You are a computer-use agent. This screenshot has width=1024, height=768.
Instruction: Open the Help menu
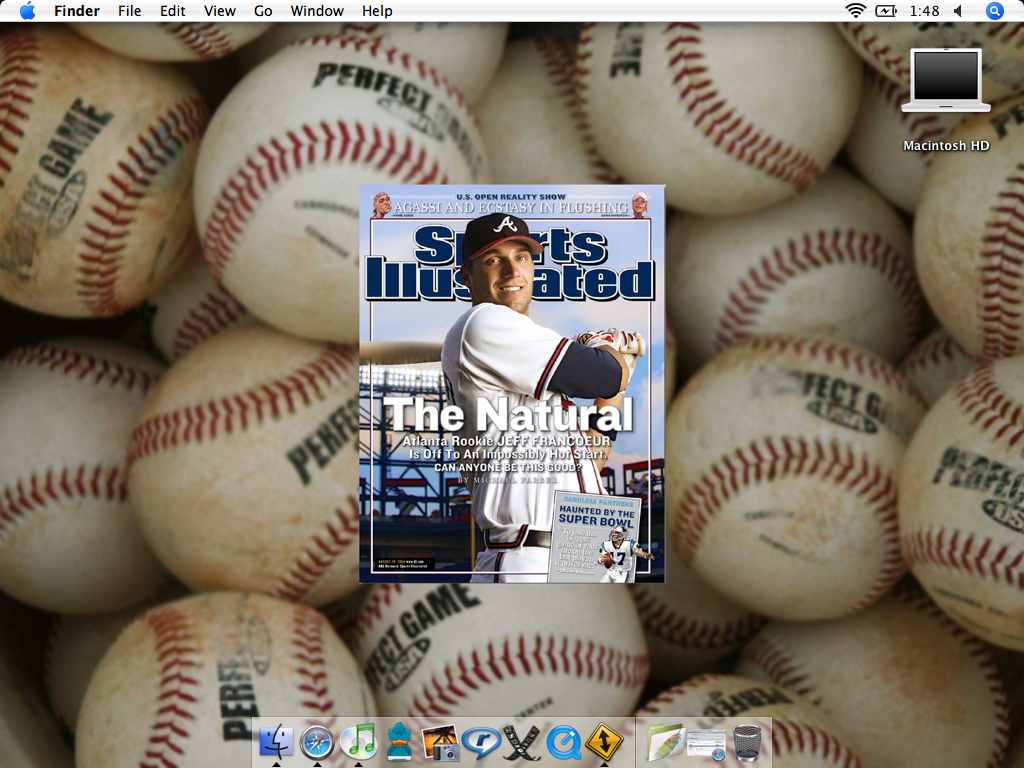coord(377,11)
